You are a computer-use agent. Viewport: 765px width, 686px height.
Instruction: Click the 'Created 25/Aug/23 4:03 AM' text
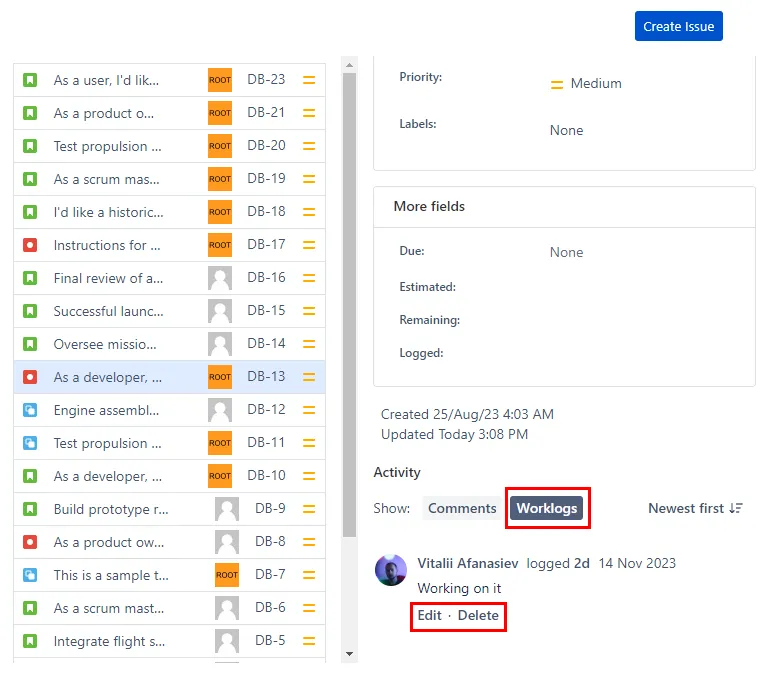click(x=467, y=414)
